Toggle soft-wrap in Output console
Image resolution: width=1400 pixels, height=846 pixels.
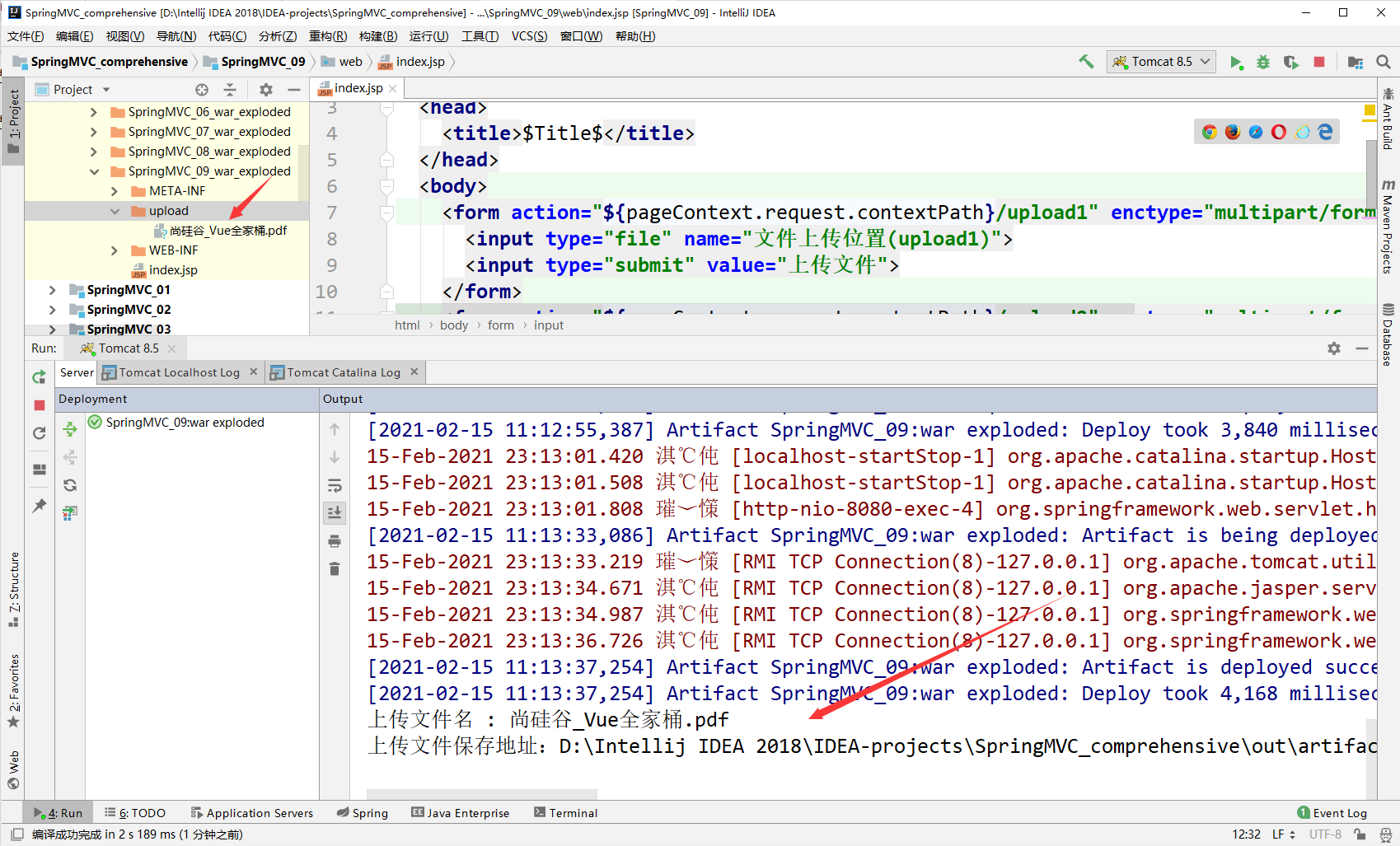[x=335, y=485]
